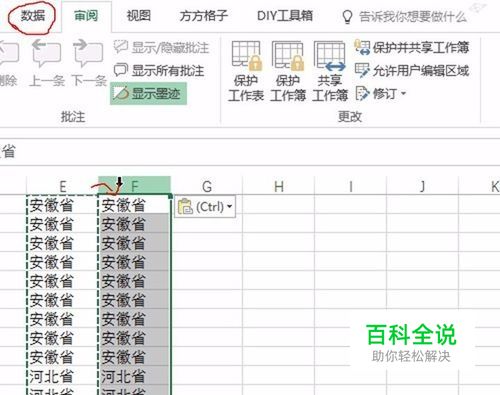Go to next comment 下一条

pos(89,63)
